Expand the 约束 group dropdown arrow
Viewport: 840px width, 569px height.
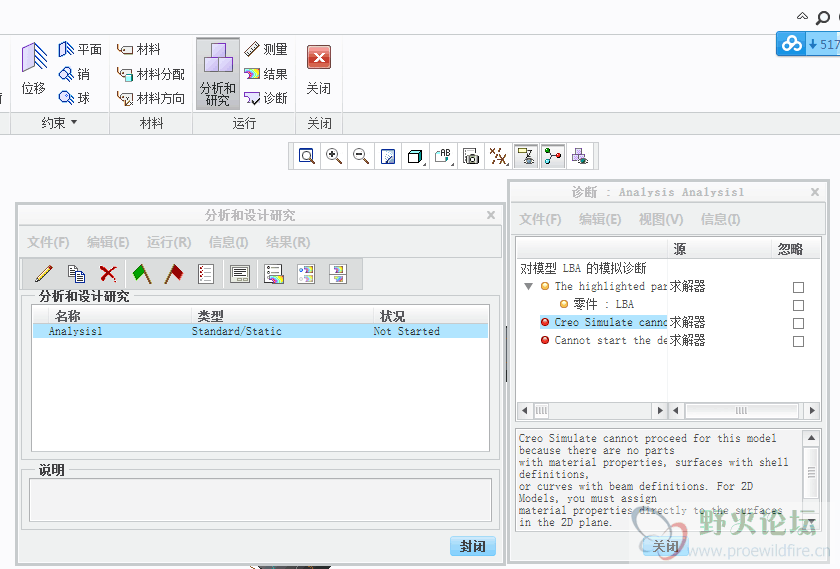pos(74,122)
